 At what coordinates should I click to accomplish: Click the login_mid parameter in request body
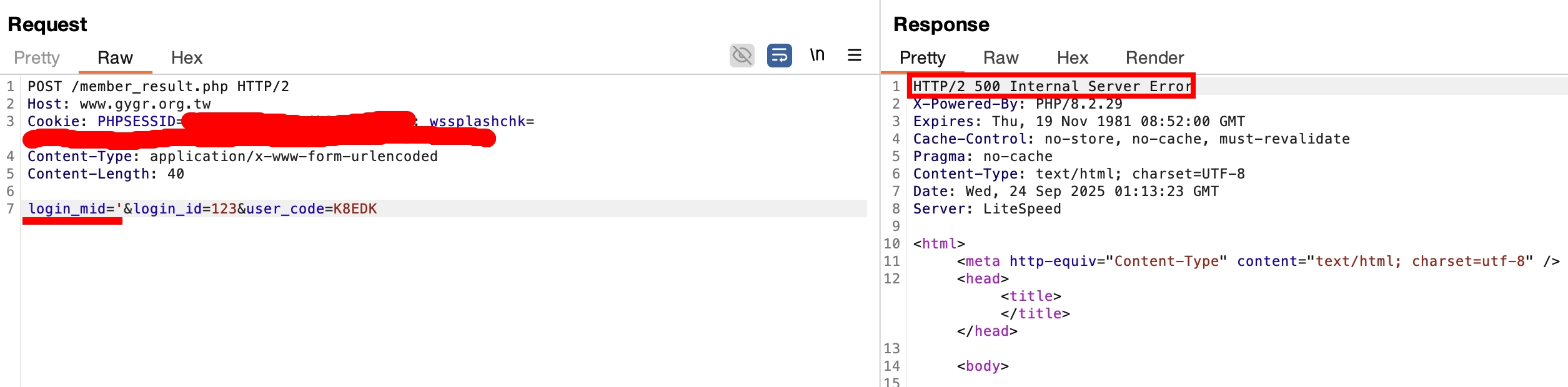click(67, 208)
